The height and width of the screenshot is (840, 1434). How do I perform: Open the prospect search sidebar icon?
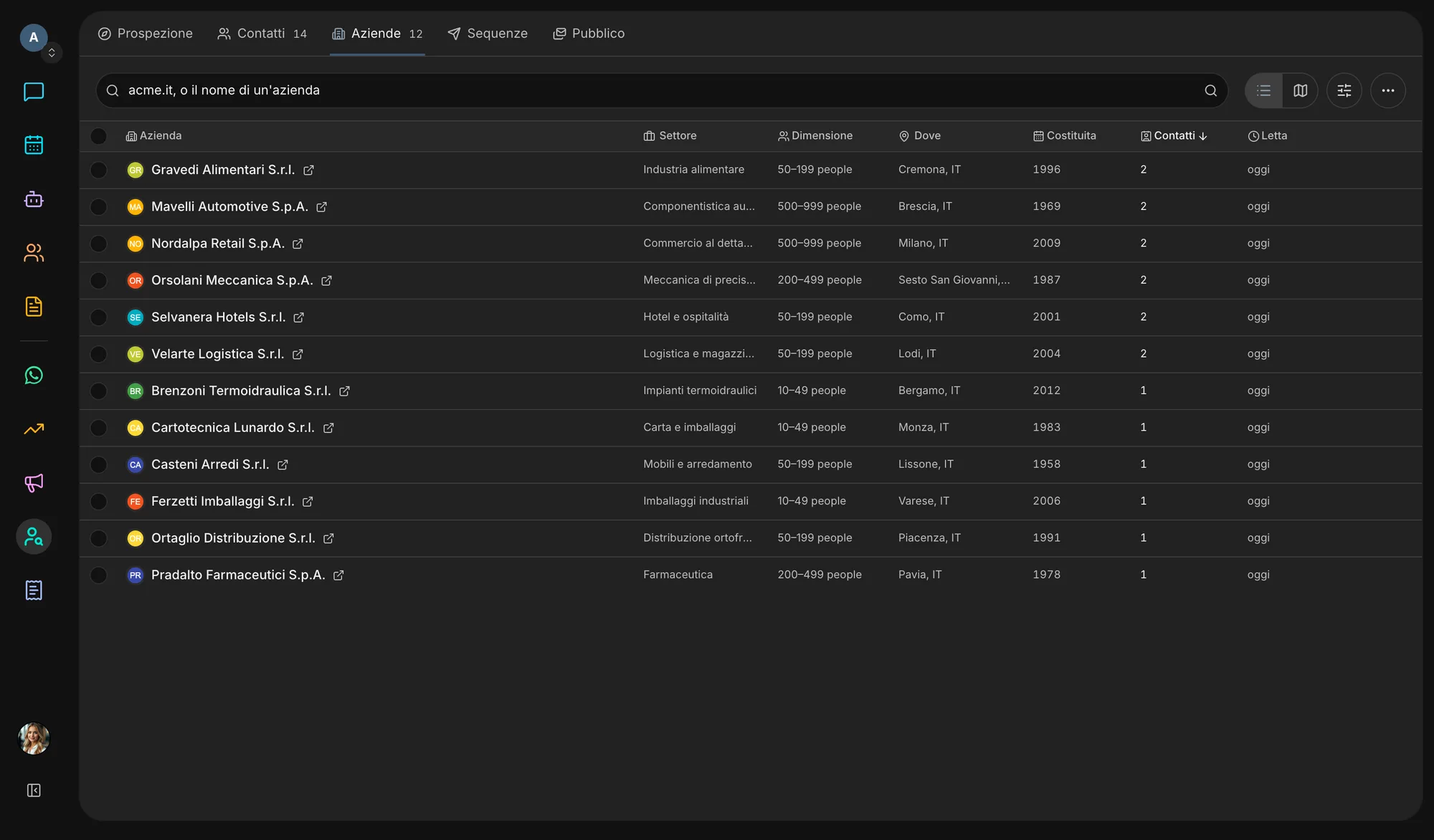pyautogui.click(x=34, y=536)
